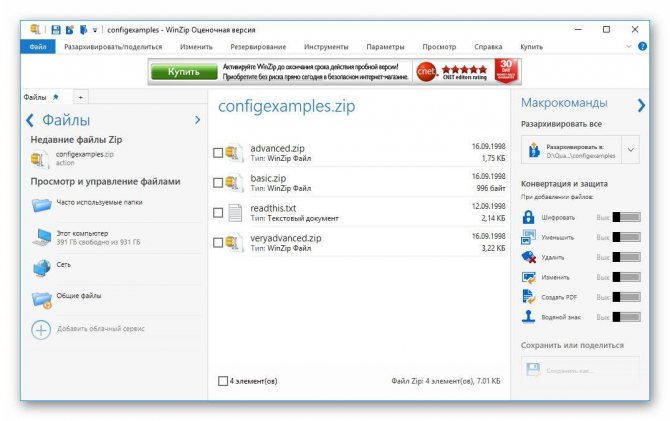Click the Save floppy icon in quick toolbar
This screenshot has width=670, height=421.
tap(56, 29)
